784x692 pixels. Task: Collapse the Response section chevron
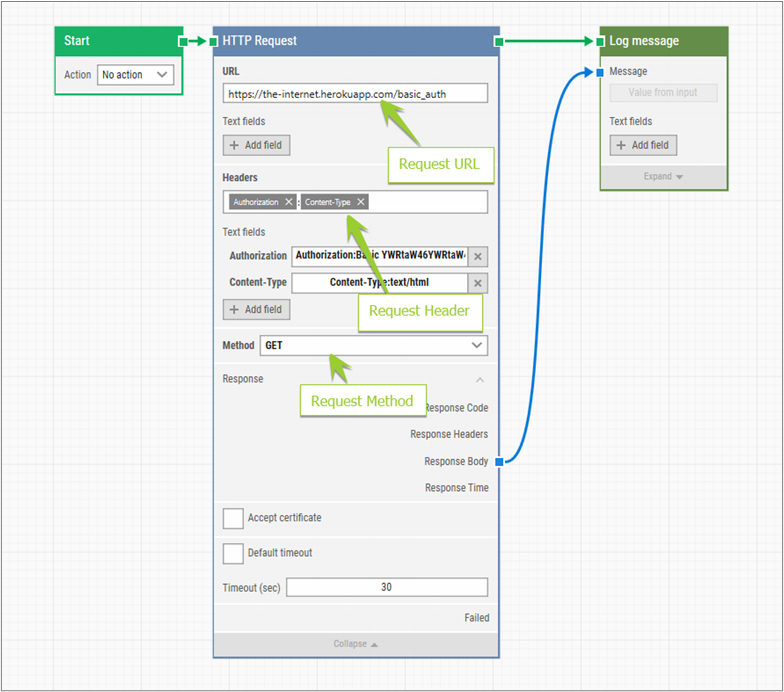tap(479, 380)
